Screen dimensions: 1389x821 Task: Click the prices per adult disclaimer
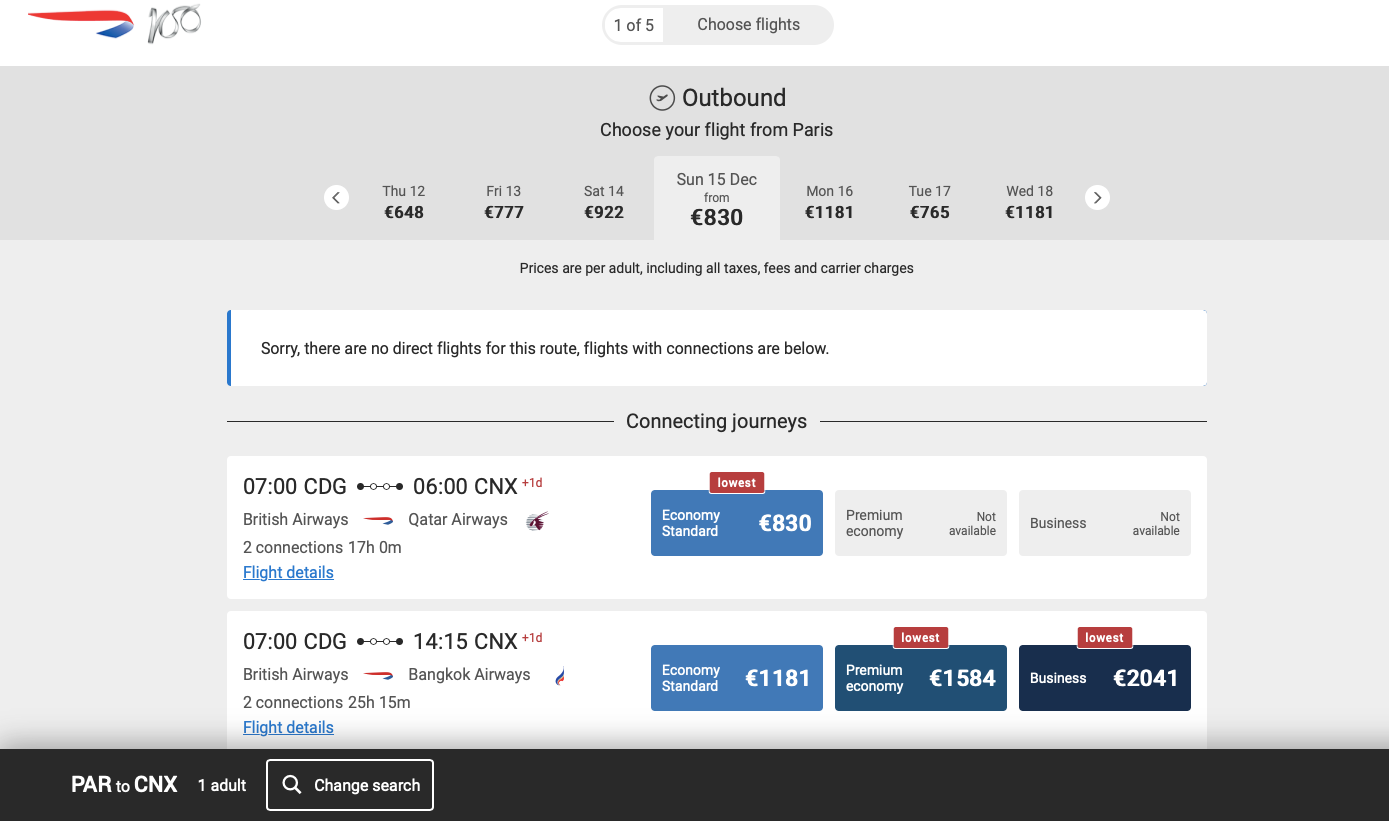tap(716, 268)
